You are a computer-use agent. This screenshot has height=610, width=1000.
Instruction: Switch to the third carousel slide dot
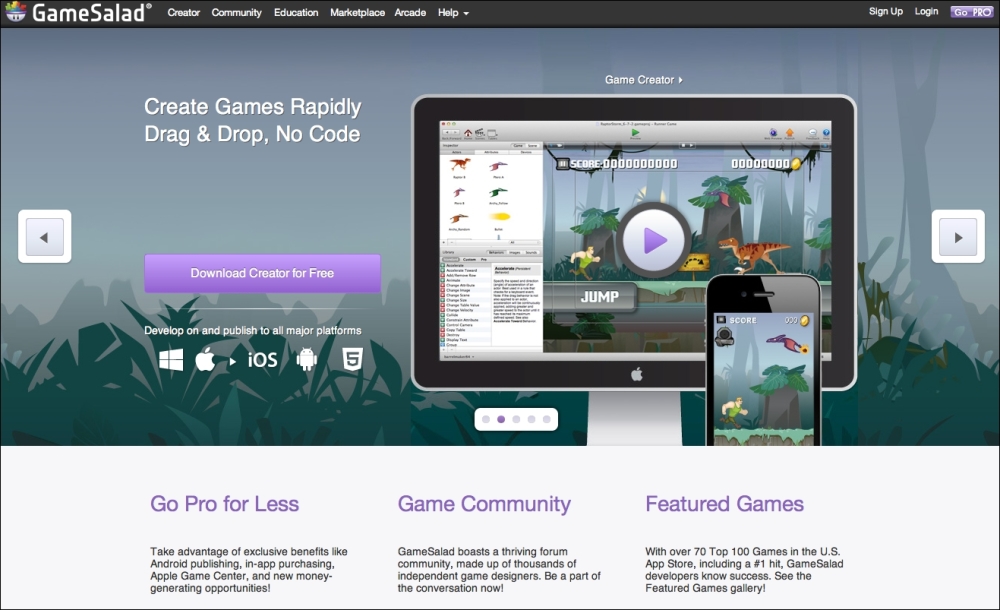coord(517,419)
